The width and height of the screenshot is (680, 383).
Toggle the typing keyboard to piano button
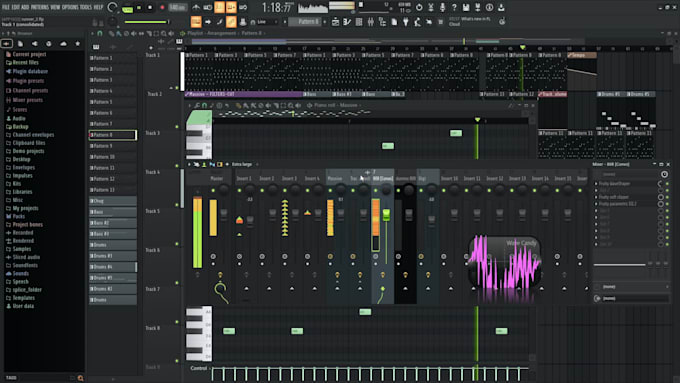point(196,21)
